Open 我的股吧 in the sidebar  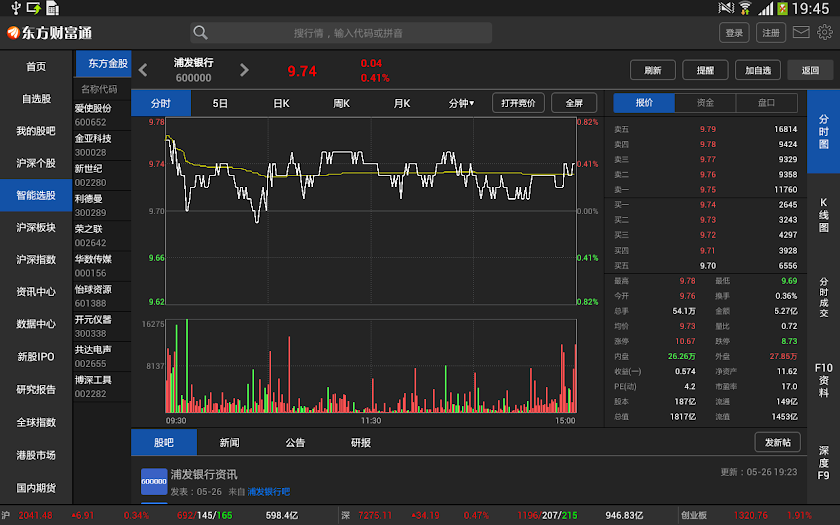point(36,131)
